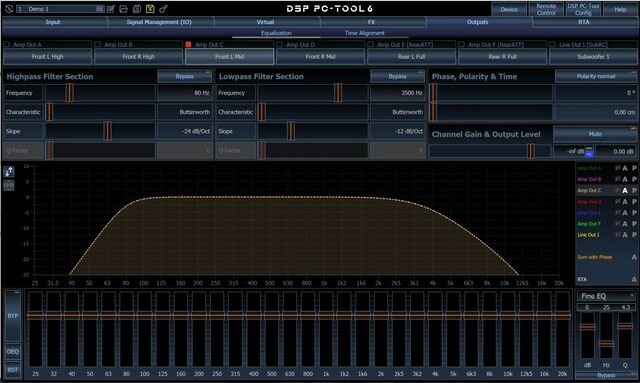
Task: Click the guitar/tool icon in top toolbar
Action: (163, 9)
